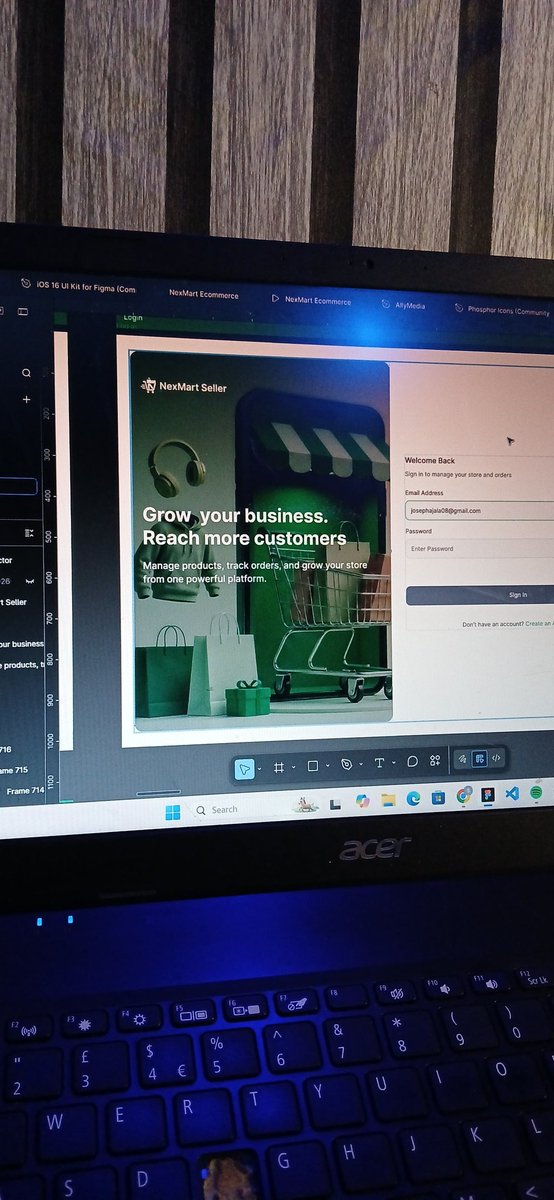Expand shape tools dropdown next to Rectangle

click(327, 766)
